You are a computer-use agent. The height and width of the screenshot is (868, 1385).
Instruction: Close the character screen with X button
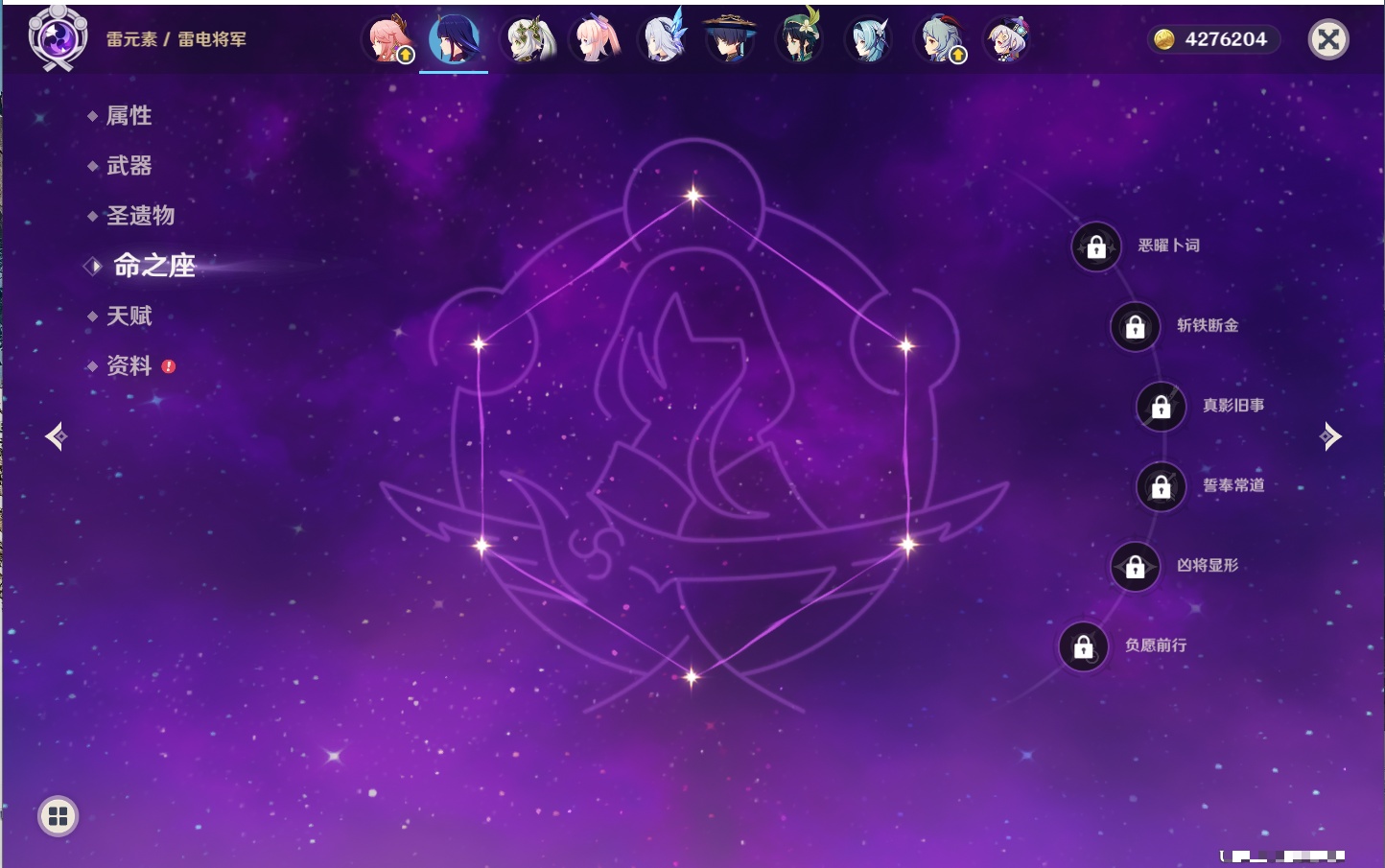[x=1328, y=39]
